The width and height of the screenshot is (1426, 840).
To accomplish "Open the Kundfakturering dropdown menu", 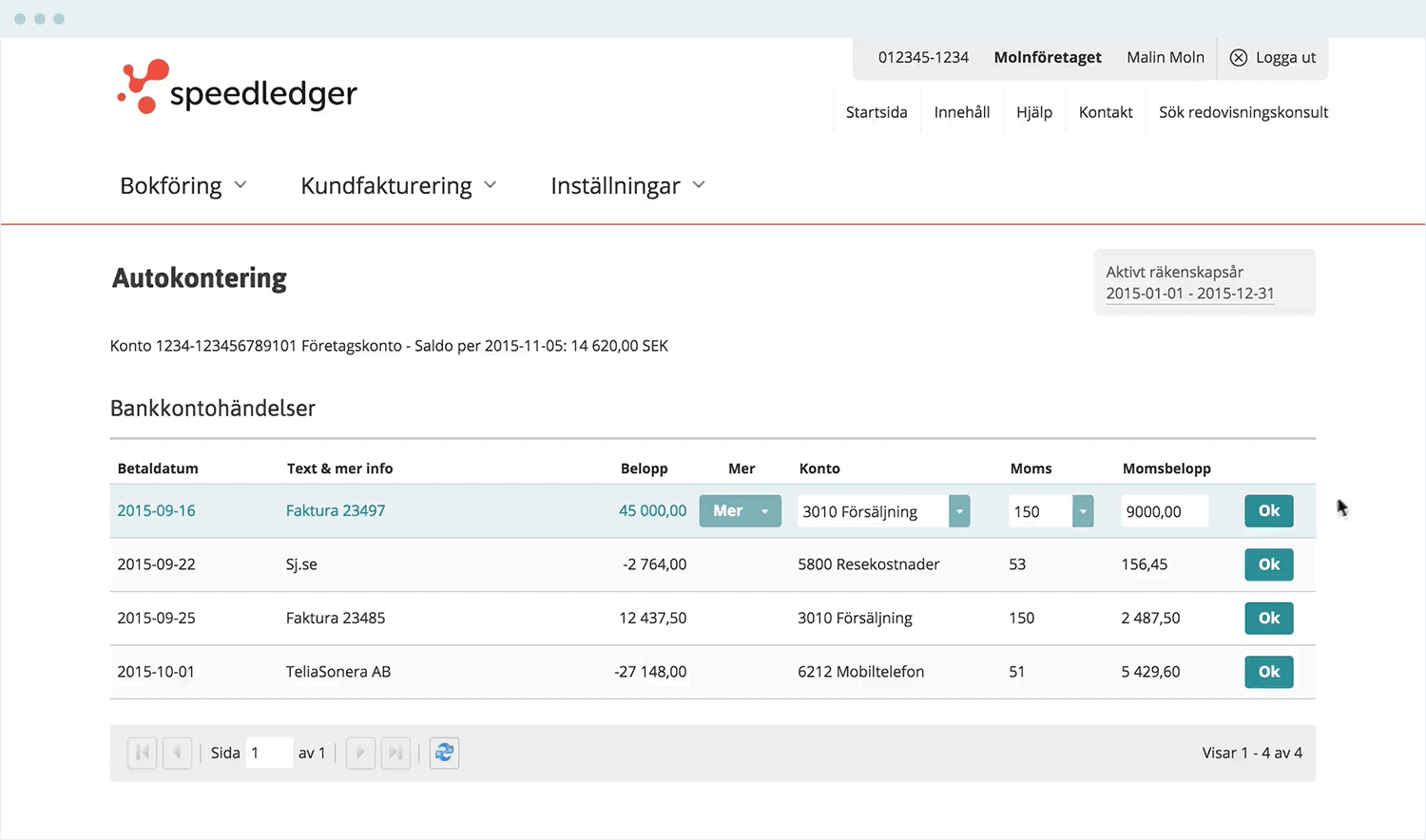I will [398, 185].
